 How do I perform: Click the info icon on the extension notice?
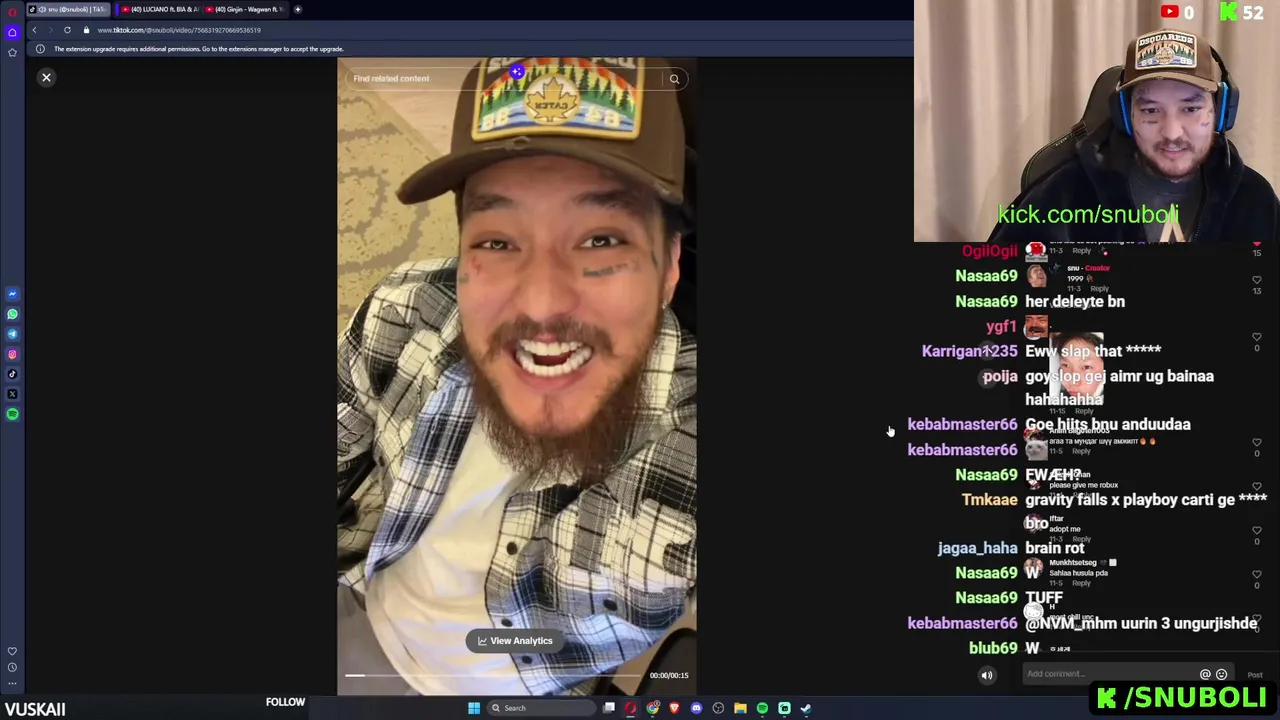tap(40, 49)
